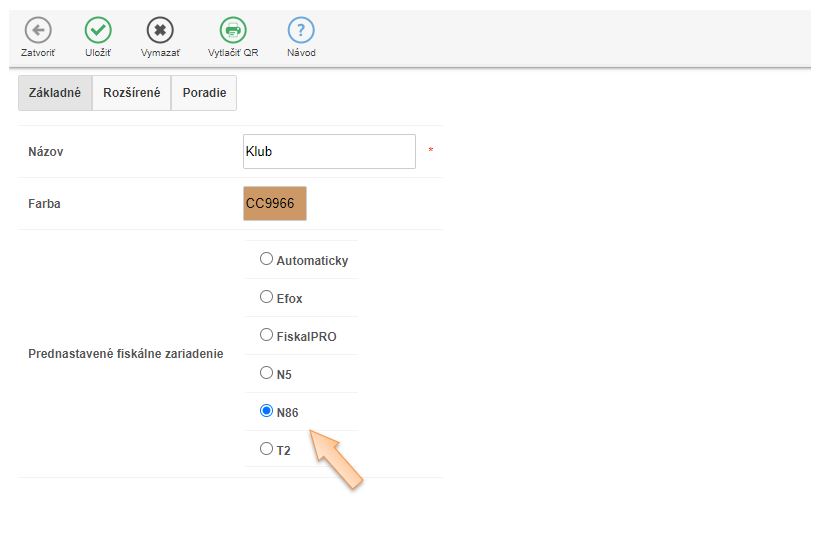Select the FiskalPRO radio button
The width and height of the screenshot is (825, 555).
tap(266, 335)
